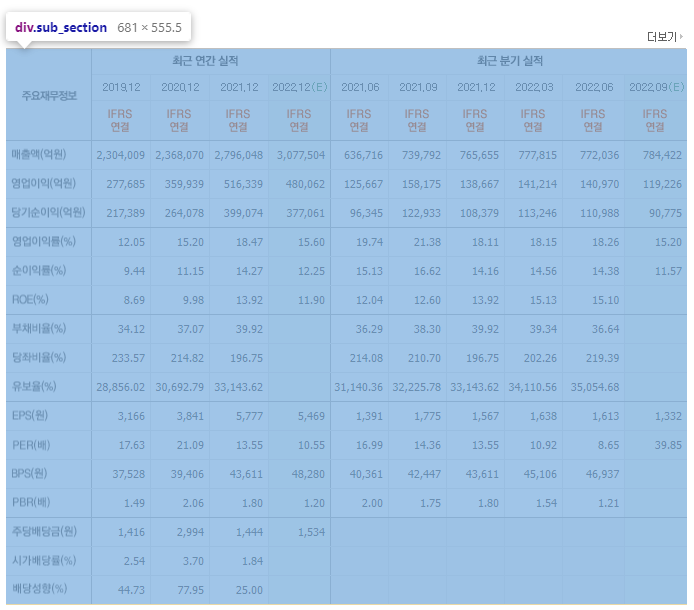694x610 pixels.
Task: Click operating margin value 21.38
Action: click(427, 242)
